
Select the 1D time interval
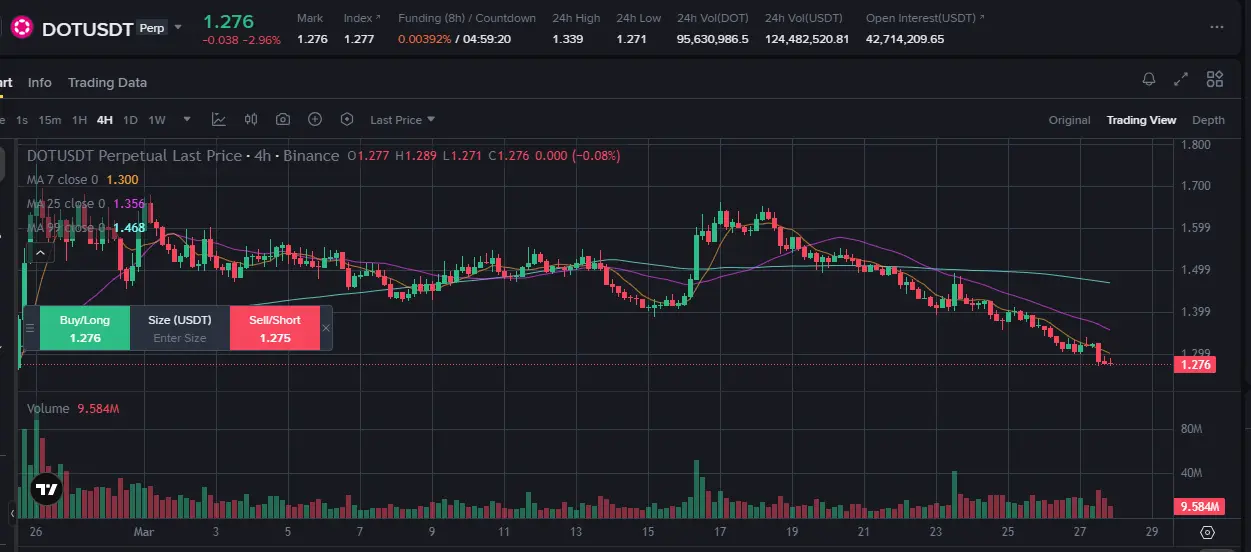(130, 120)
